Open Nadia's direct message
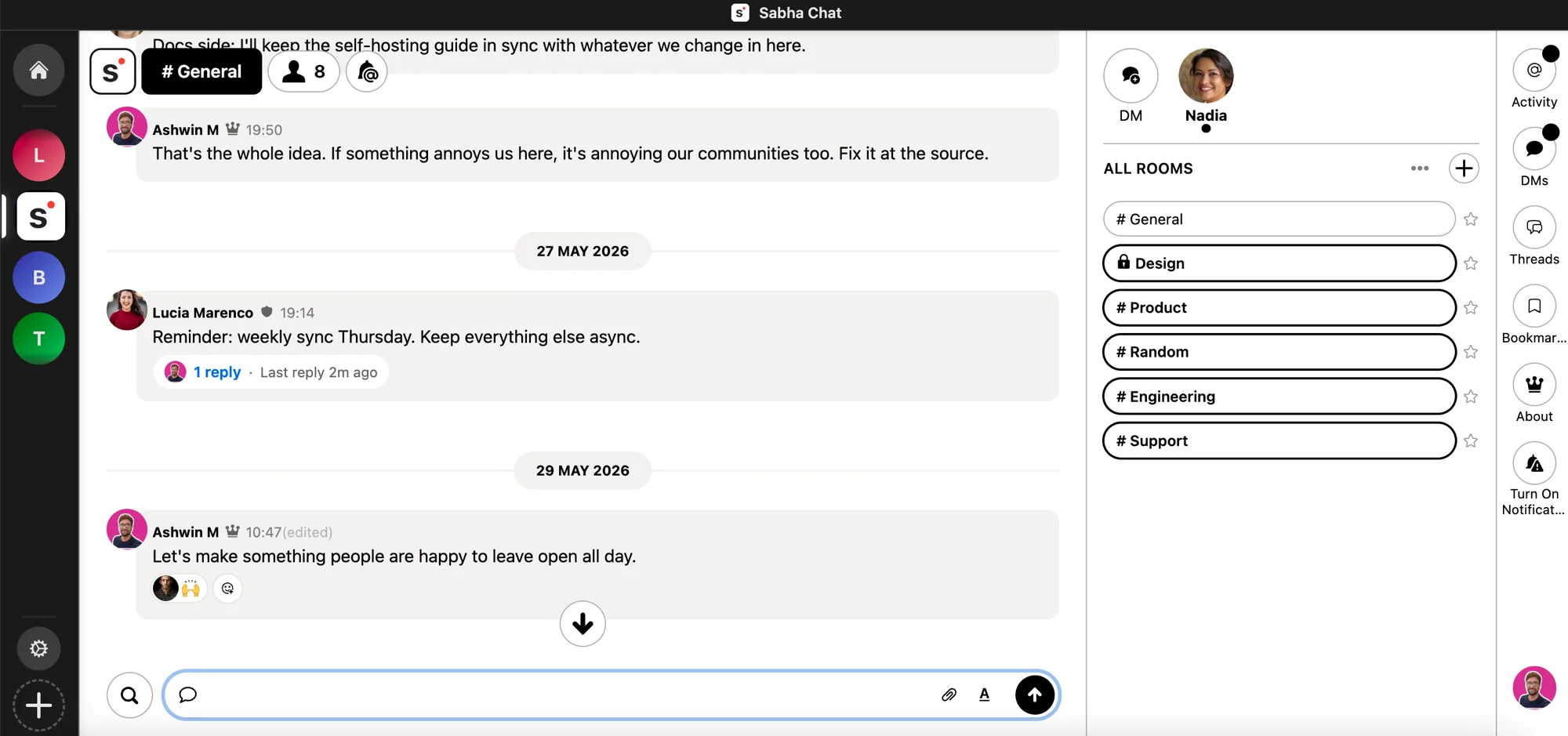This screenshot has height=736, width=1568. (1206, 76)
